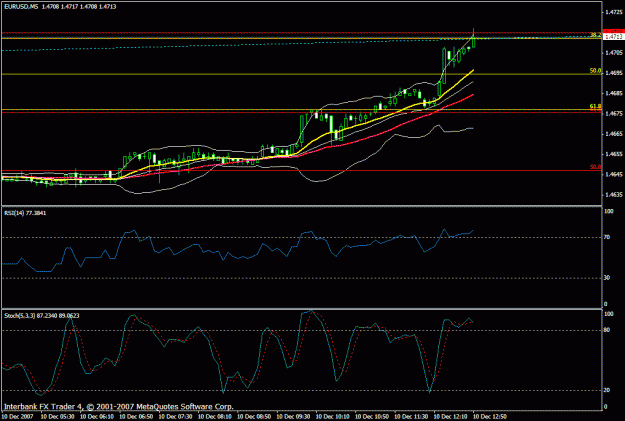Viewport: 625px width, 421px height.
Task: Select the 100 label in RSI panel
Action: pyautogui.click(x=609, y=211)
